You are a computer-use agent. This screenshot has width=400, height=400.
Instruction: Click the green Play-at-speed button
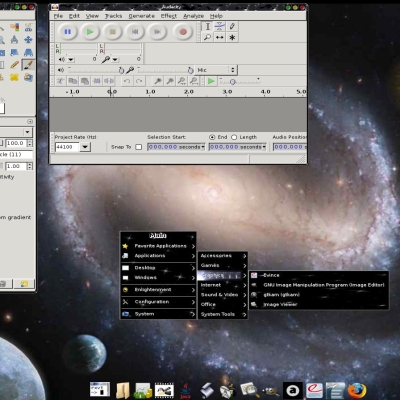pos(211,81)
